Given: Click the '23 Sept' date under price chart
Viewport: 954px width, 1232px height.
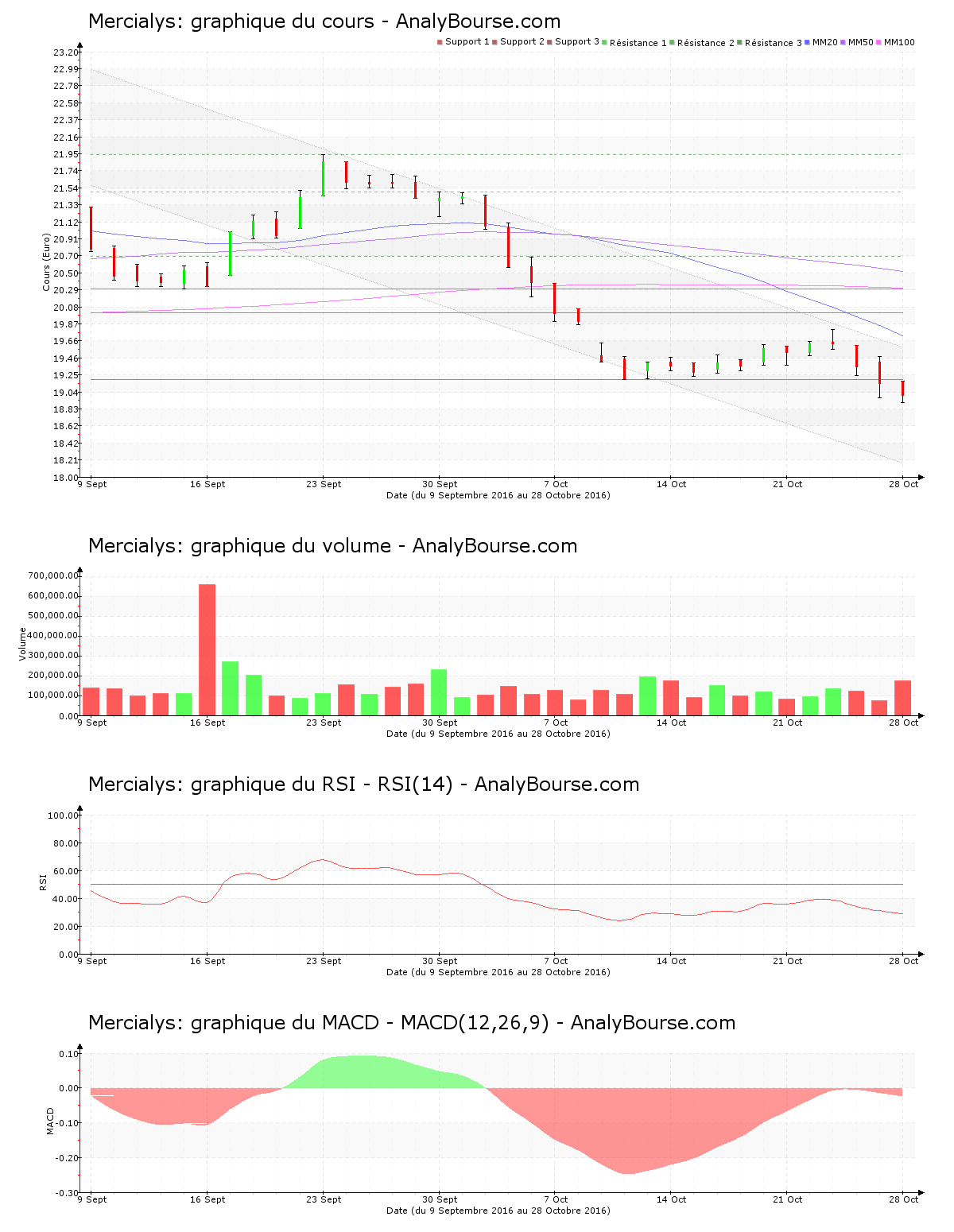Looking at the screenshot, I should (324, 484).
